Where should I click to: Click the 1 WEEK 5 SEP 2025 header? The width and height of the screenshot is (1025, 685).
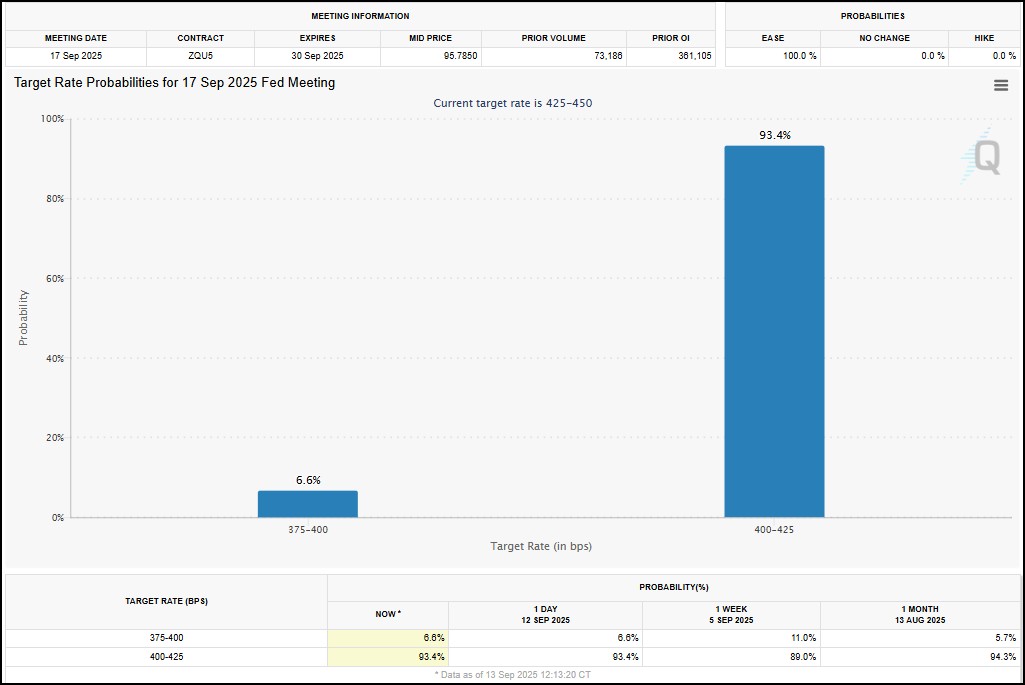(x=731, y=614)
